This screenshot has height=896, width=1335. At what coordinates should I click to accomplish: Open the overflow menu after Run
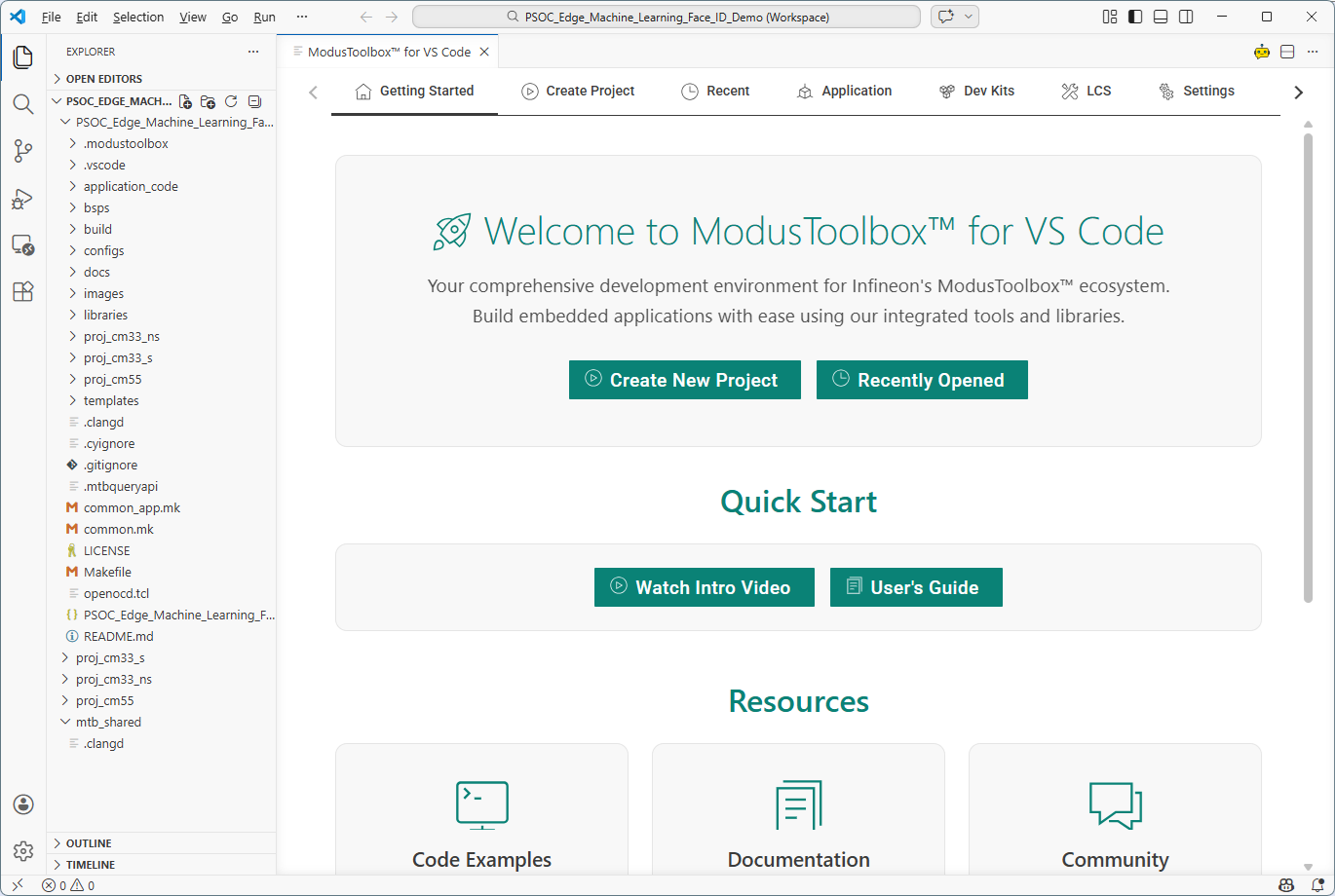coord(301,17)
